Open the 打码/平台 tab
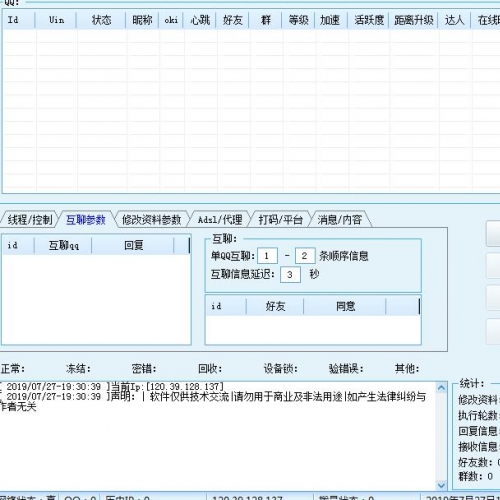The height and width of the screenshot is (500, 500). pyautogui.click(x=281, y=220)
